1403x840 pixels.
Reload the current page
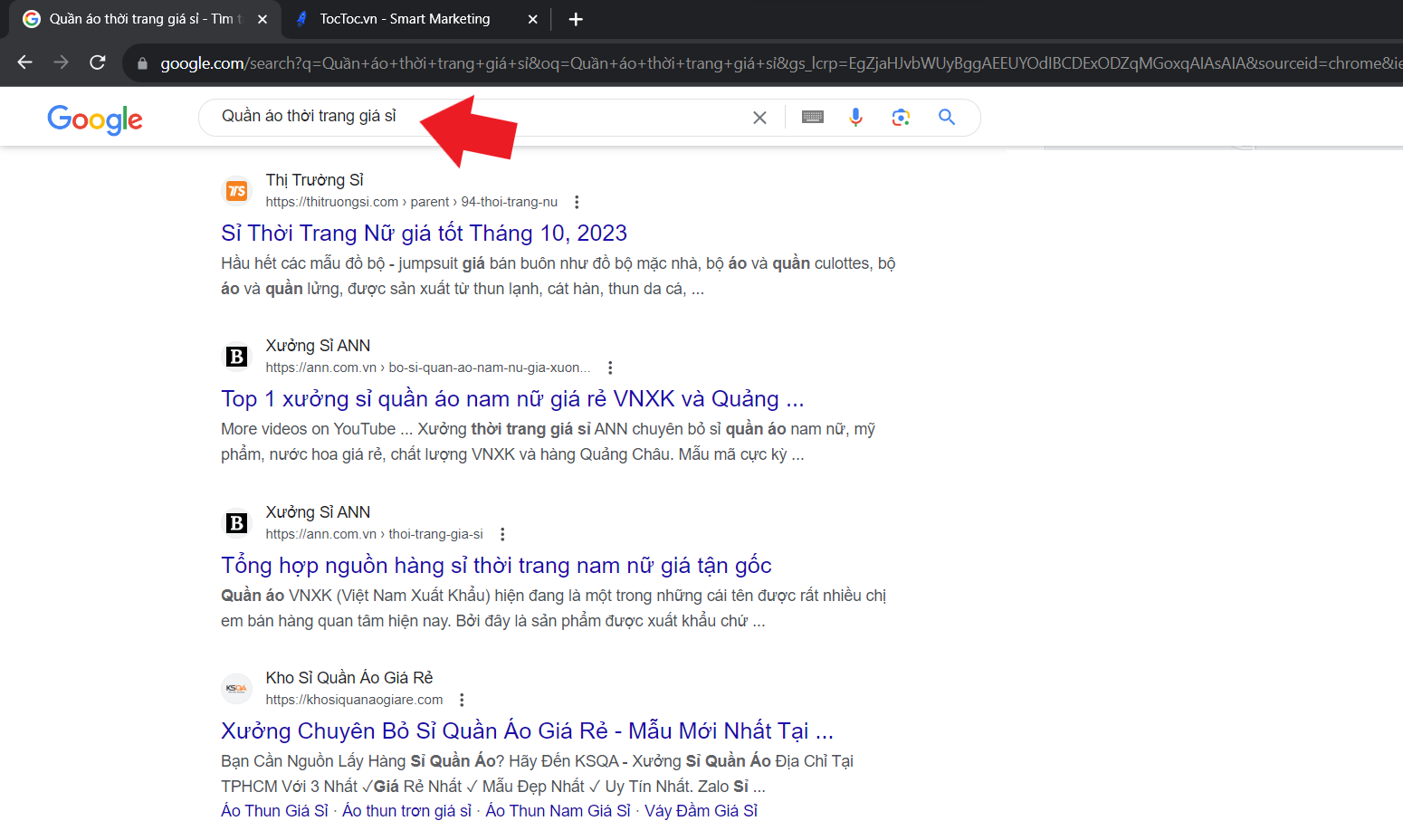[x=98, y=62]
